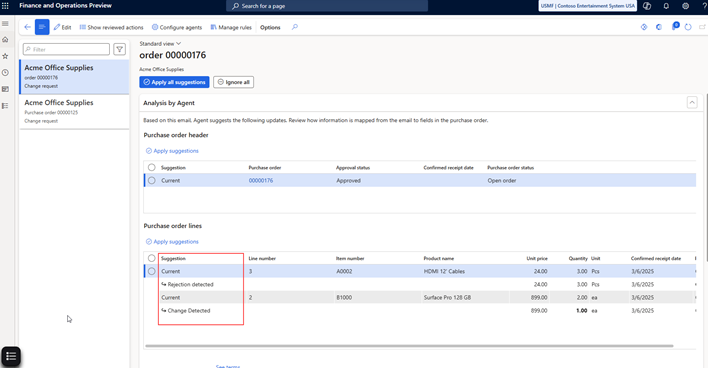Screen dimensions: 708x368
Task: Click item number A0002 cell
Action: click(x=344, y=271)
